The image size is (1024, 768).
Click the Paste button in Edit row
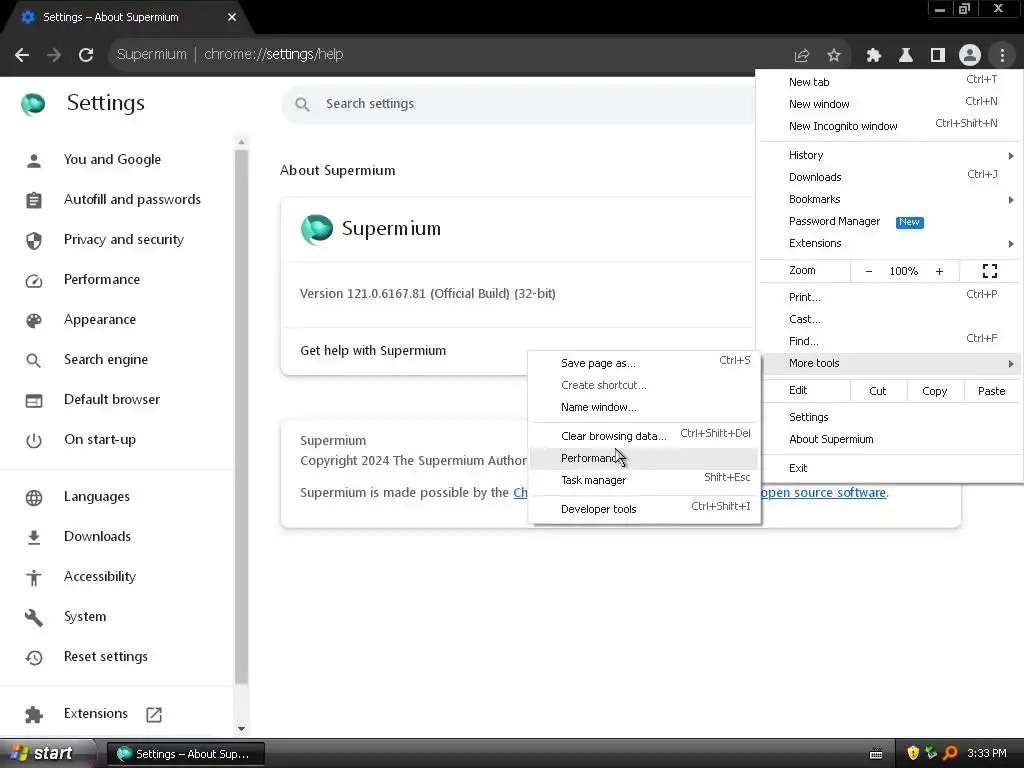991,391
